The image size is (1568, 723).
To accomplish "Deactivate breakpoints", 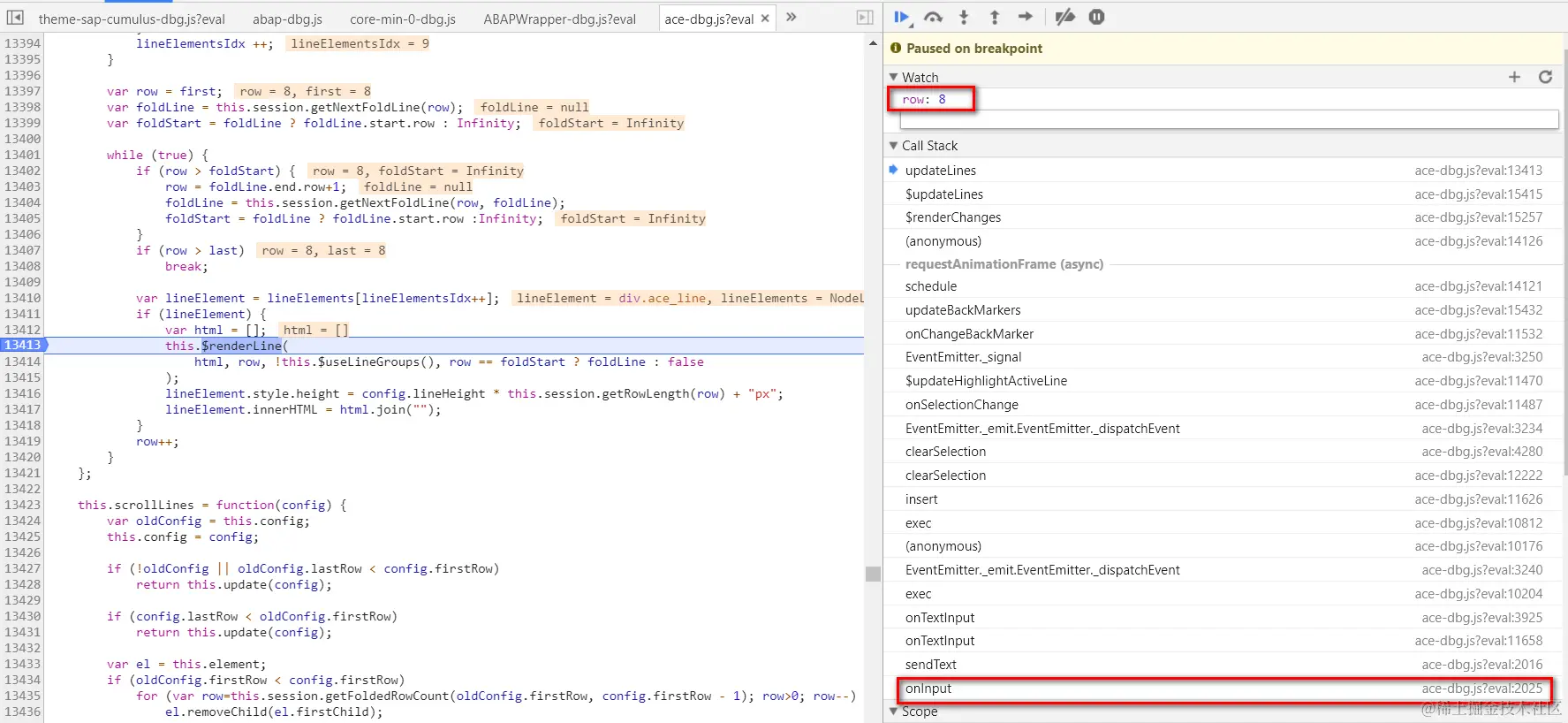I will [x=1065, y=17].
